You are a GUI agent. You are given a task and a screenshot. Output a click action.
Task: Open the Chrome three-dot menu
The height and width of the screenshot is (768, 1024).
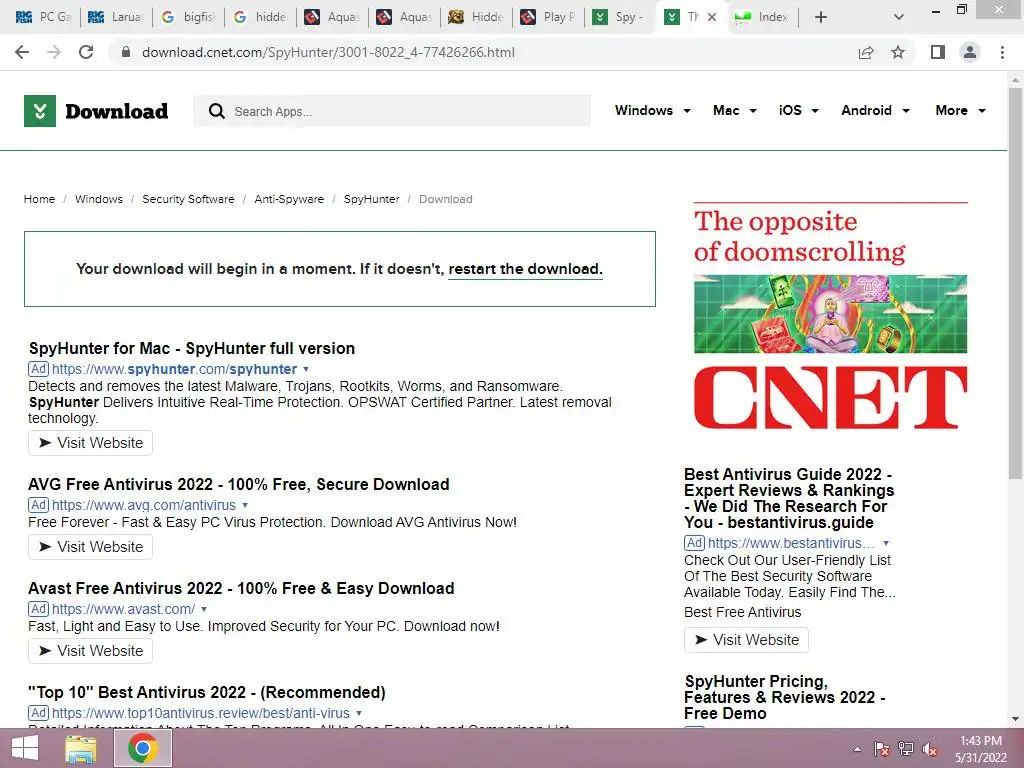click(1002, 52)
